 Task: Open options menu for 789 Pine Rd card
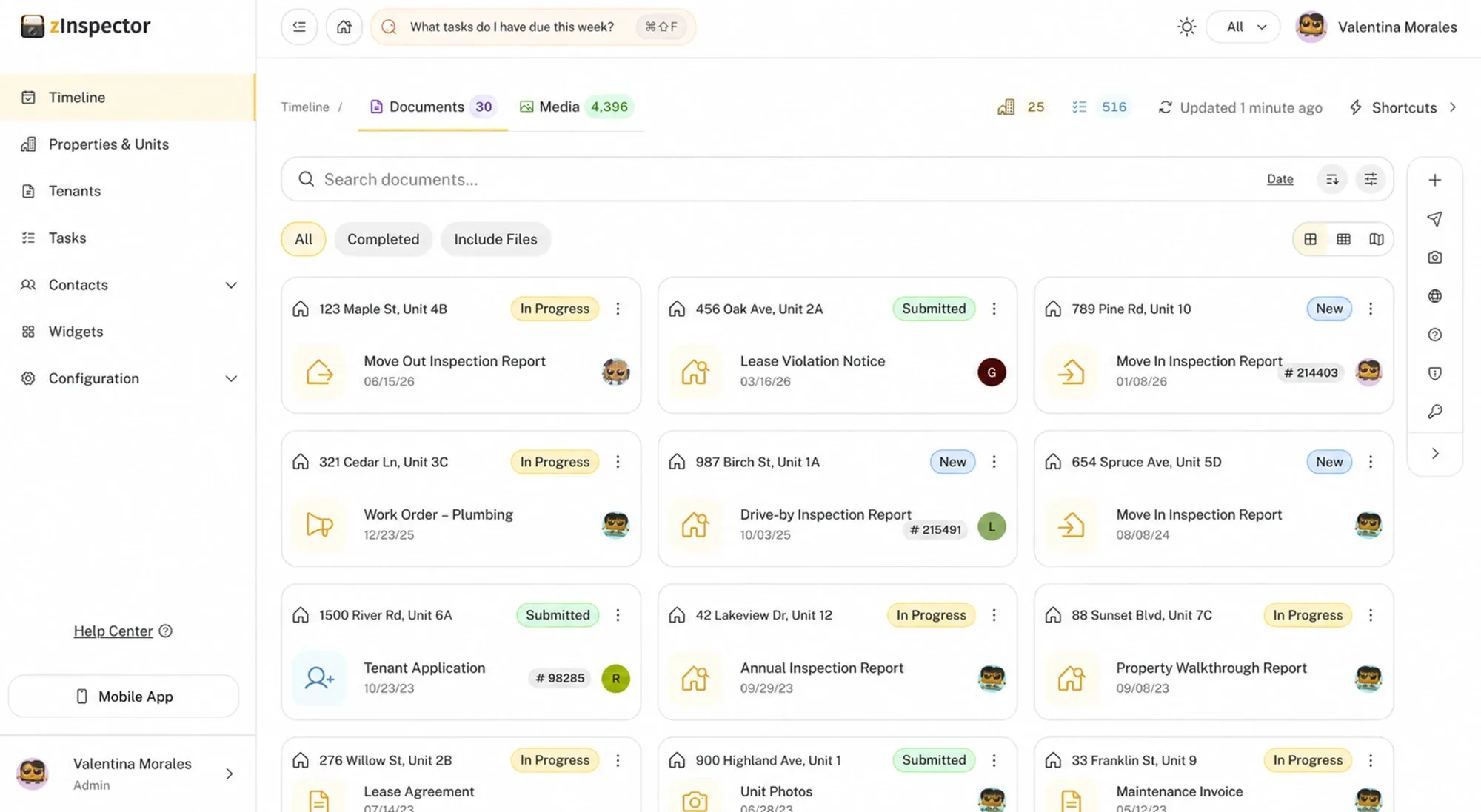pos(1370,309)
